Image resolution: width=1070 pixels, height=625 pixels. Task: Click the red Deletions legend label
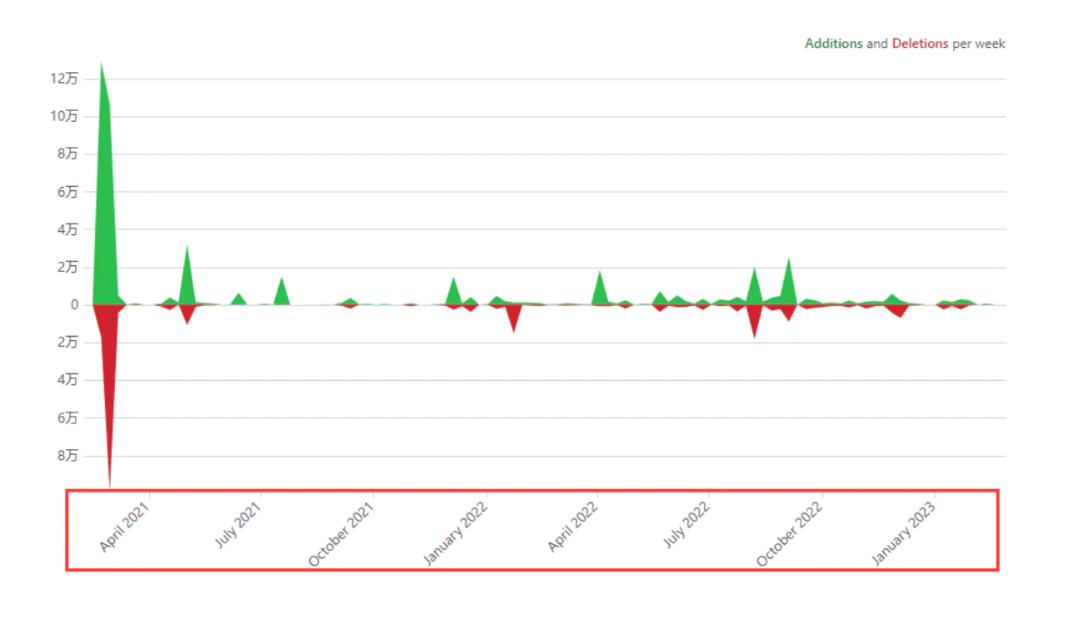coord(920,44)
